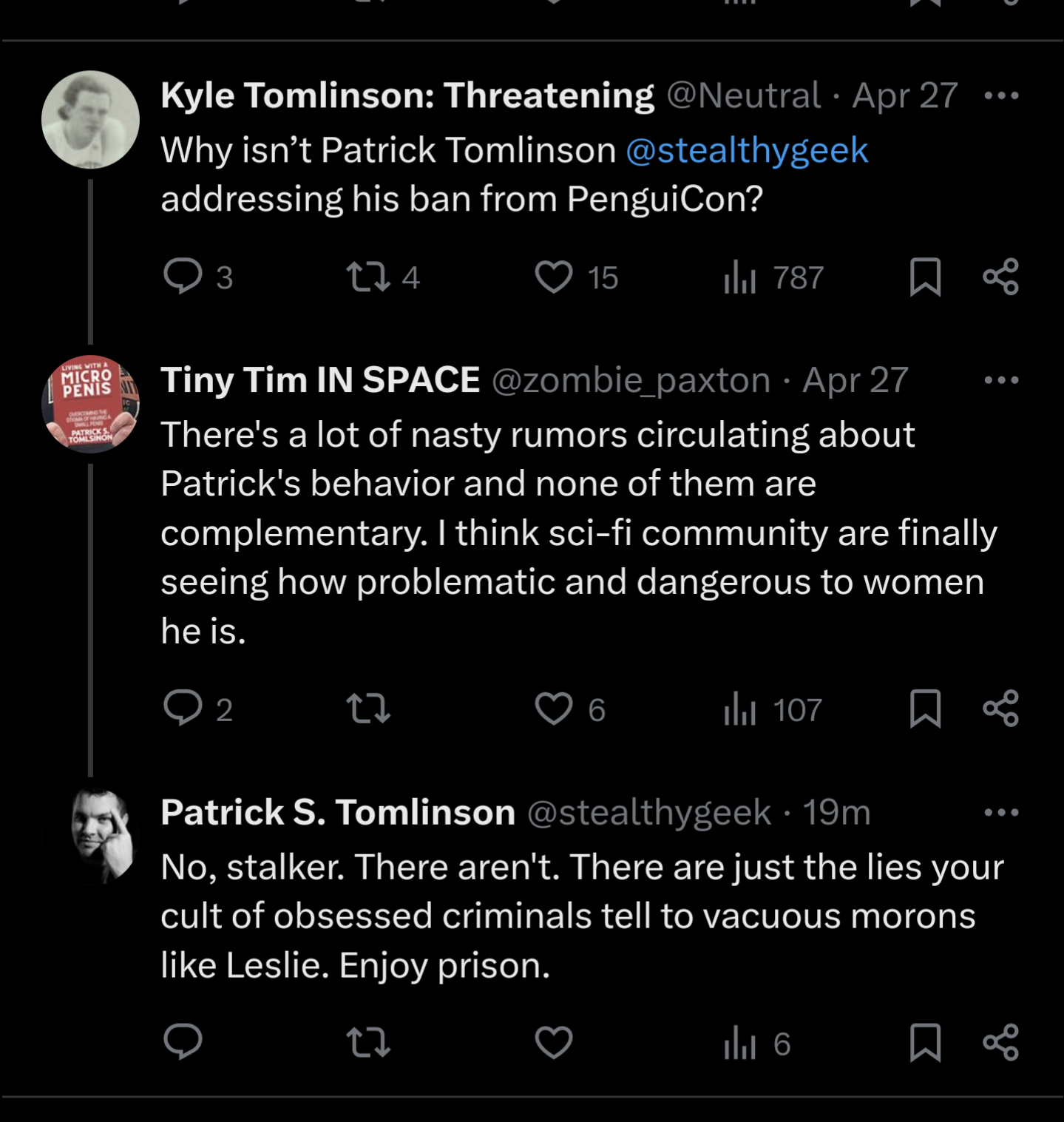Open more options on zombie_paxton's tweet
Viewport: 1064px width, 1122px height.
(x=1001, y=380)
